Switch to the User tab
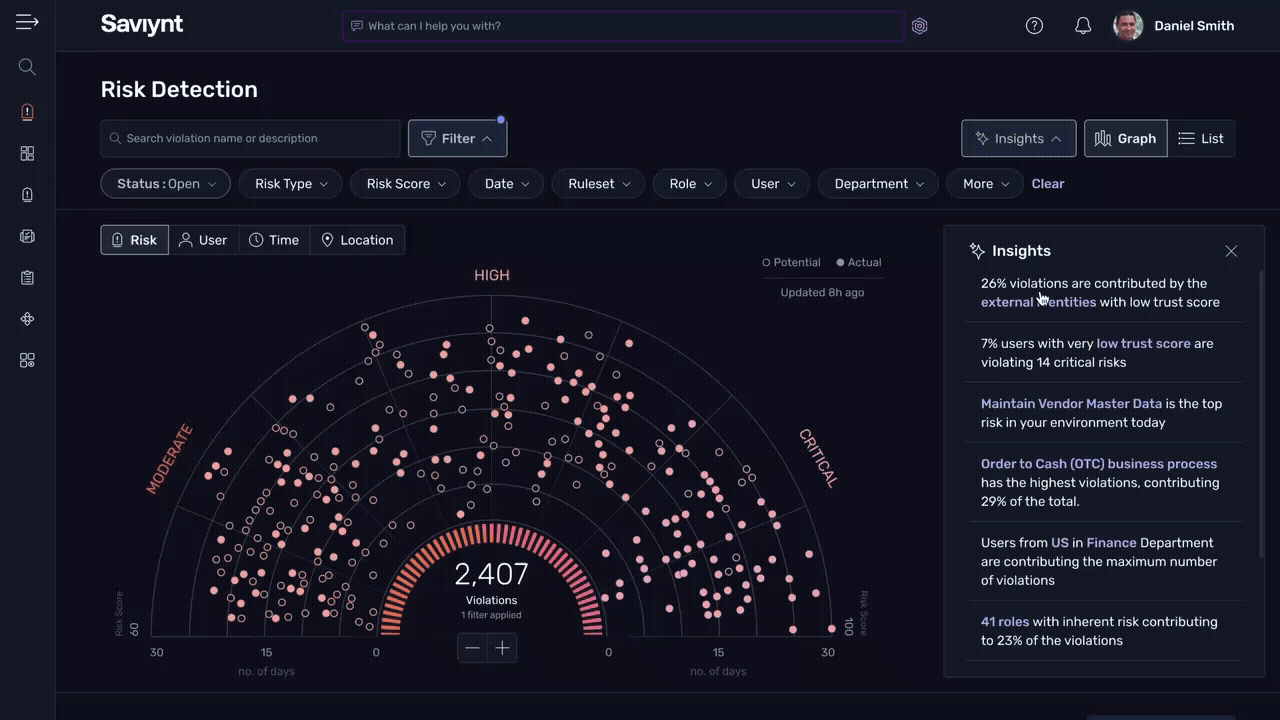The height and width of the screenshot is (720, 1280). (x=203, y=240)
